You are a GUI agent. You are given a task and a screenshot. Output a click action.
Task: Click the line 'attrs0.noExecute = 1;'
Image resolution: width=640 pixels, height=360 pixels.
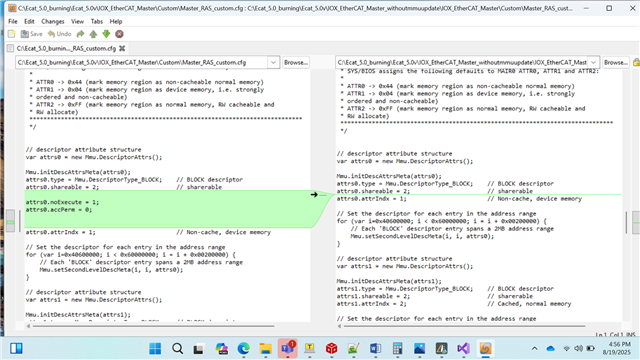click(62, 202)
